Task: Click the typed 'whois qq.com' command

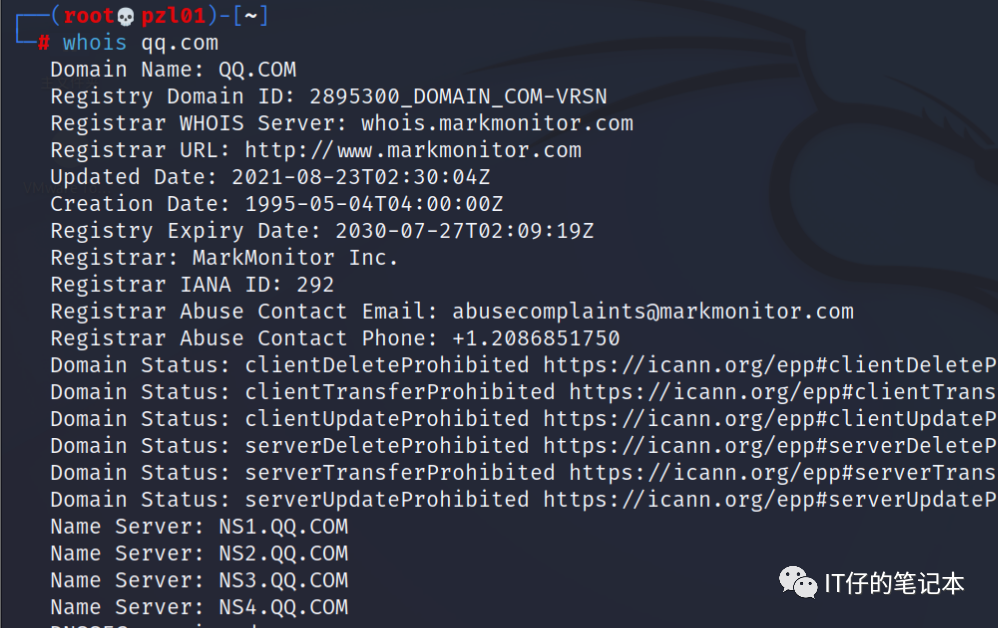Action: click(140, 43)
